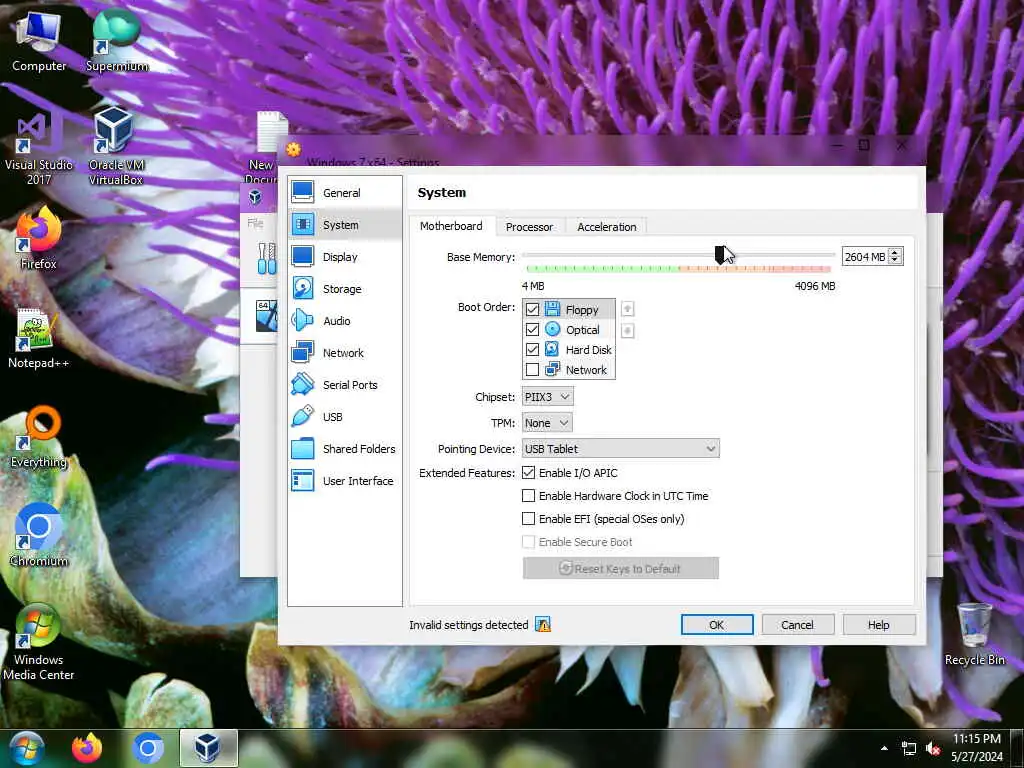Open Notepad++ desktop shortcut
The width and height of the screenshot is (1024, 768).
click(x=39, y=340)
